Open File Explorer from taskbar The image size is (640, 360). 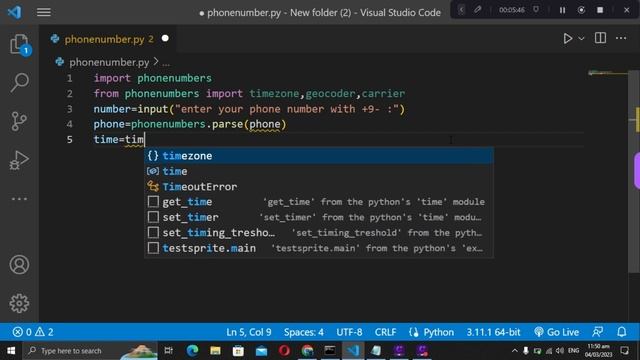tap(216, 351)
